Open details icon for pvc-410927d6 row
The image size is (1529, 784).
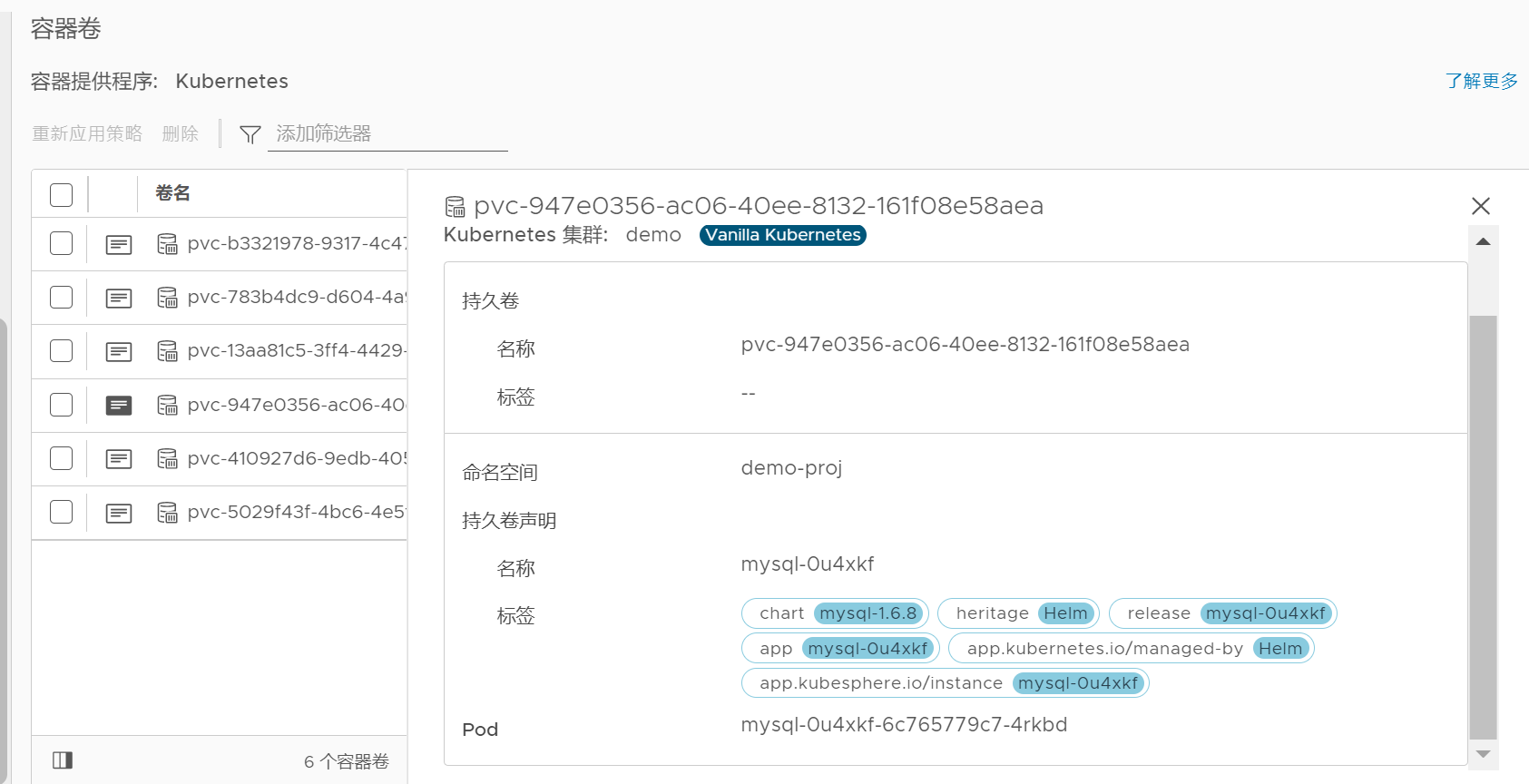tap(119, 458)
